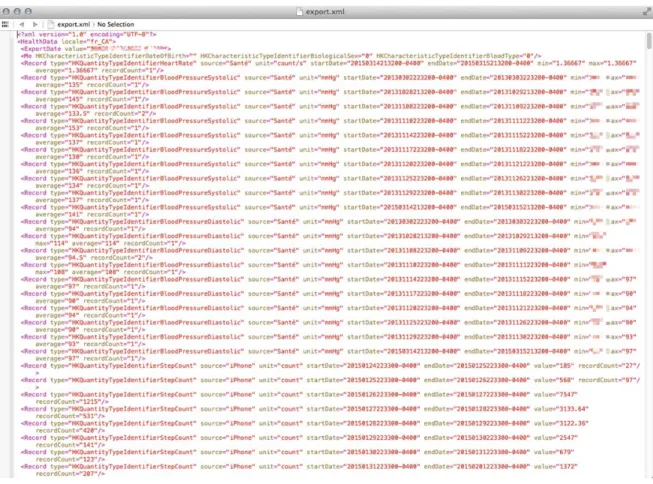Click recordCount="1215" step entry

70,402
